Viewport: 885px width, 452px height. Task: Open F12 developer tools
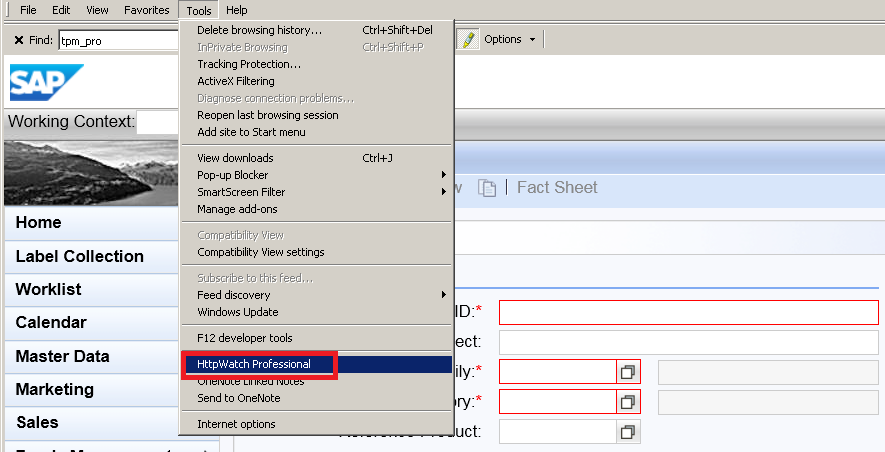click(316, 337)
